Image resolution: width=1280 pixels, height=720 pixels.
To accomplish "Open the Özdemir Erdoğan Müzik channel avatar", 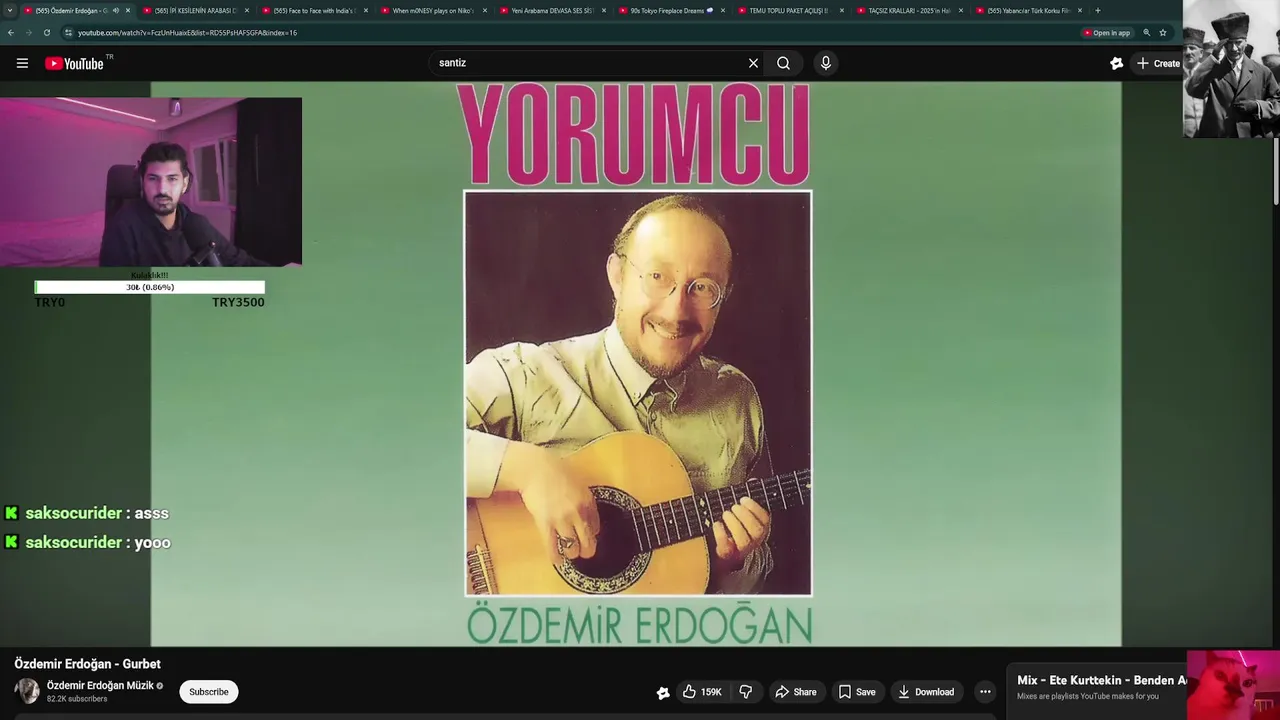I will click(27, 691).
